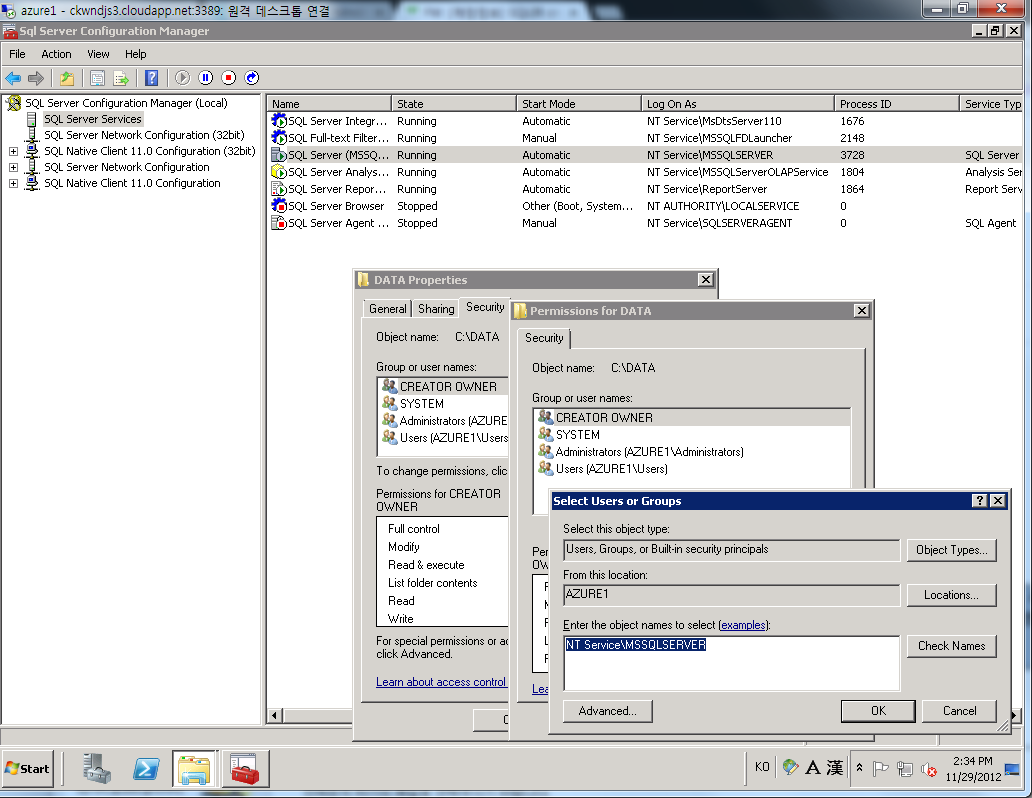Click the Start Service toolbar icon
The image size is (1032, 798).
tap(183, 78)
